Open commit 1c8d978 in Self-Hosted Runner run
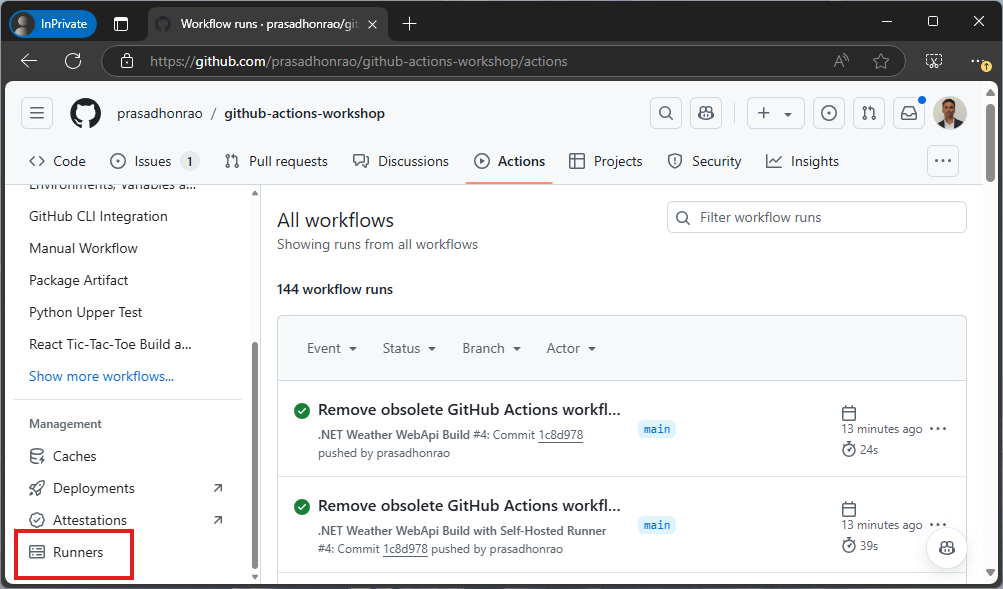 coord(405,549)
